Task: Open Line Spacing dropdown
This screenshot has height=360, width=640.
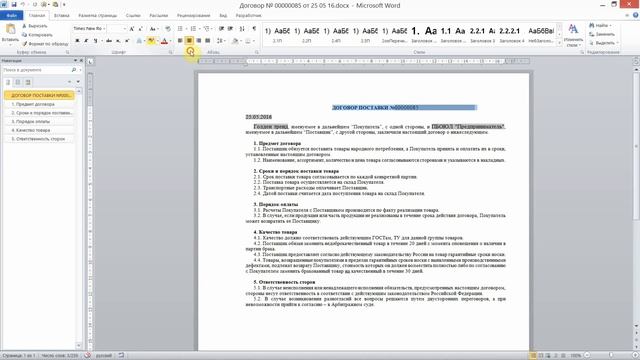Action: (x=221, y=41)
